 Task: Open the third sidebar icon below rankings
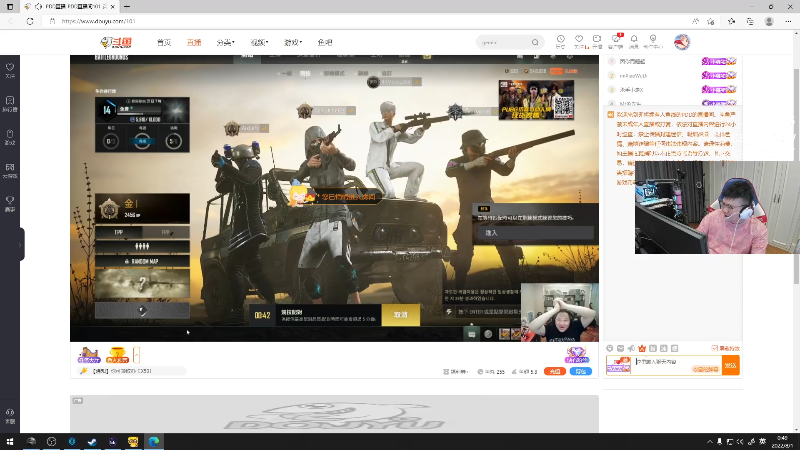click(x=10, y=137)
